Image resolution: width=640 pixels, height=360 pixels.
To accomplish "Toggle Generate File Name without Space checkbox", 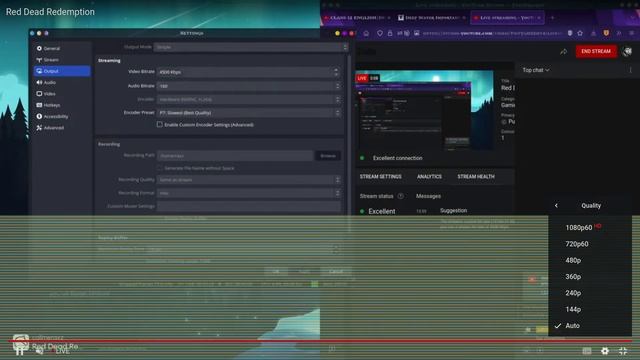I will pos(160,168).
